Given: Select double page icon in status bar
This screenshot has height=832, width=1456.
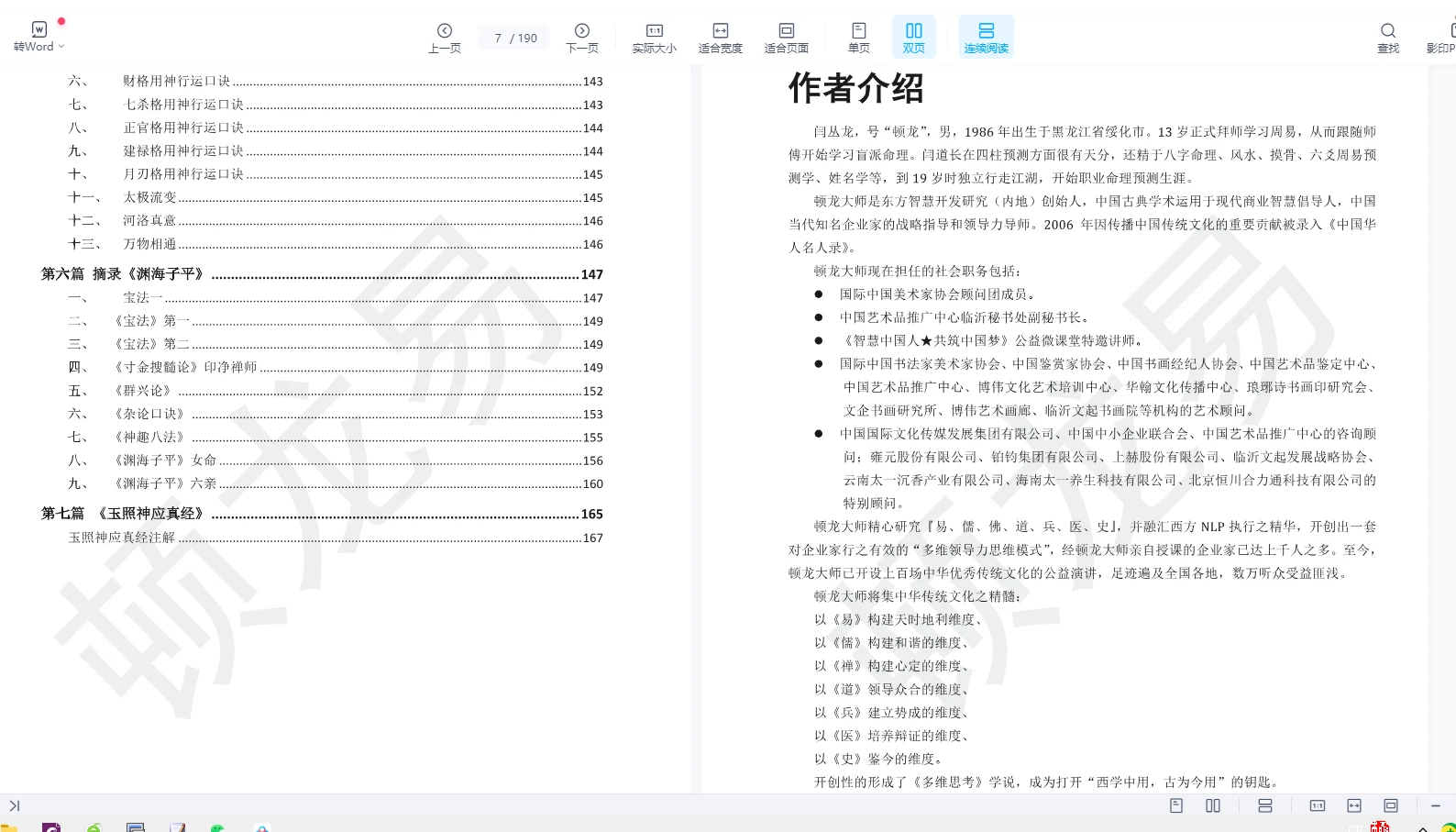Looking at the screenshot, I should (x=1213, y=805).
